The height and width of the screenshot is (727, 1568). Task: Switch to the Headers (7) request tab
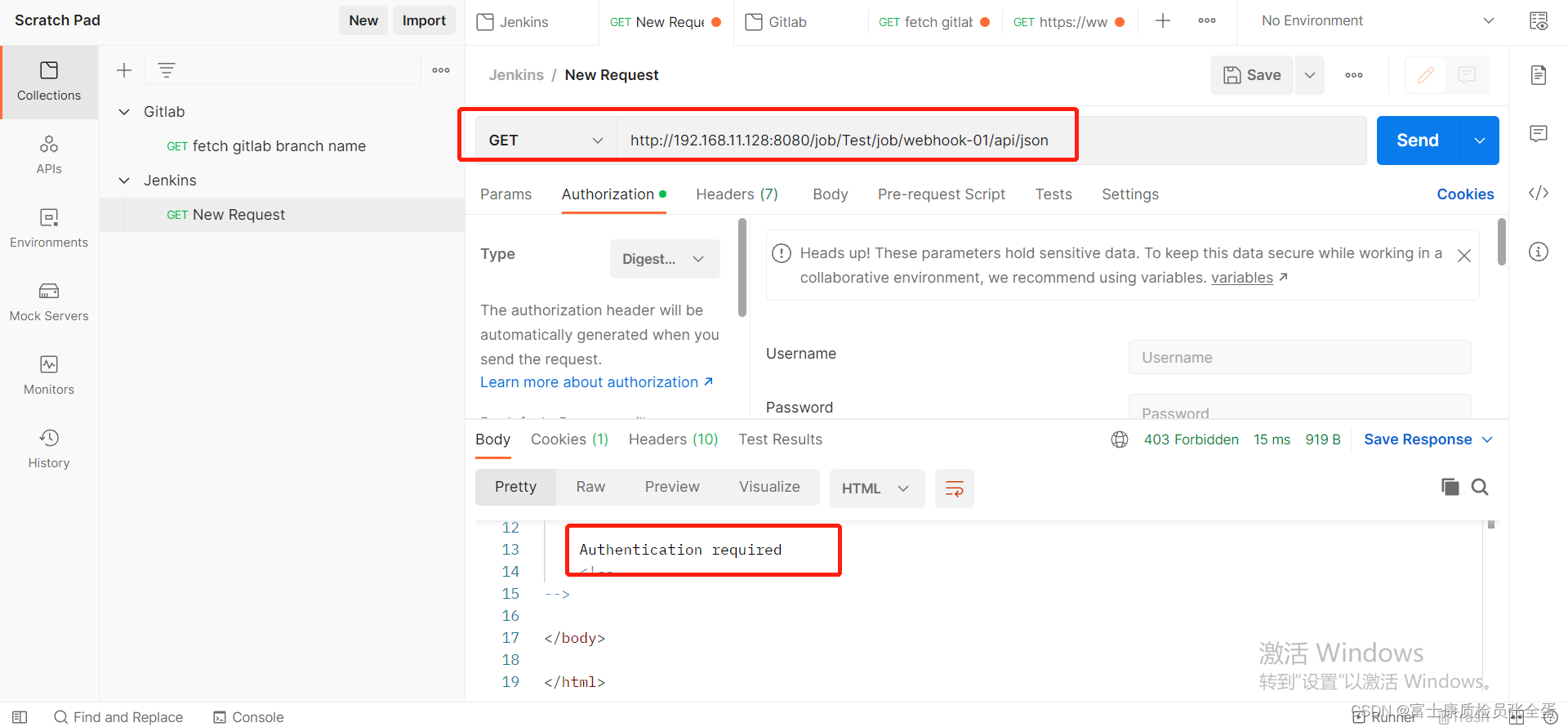pyautogui.click(x=737, y=194)
